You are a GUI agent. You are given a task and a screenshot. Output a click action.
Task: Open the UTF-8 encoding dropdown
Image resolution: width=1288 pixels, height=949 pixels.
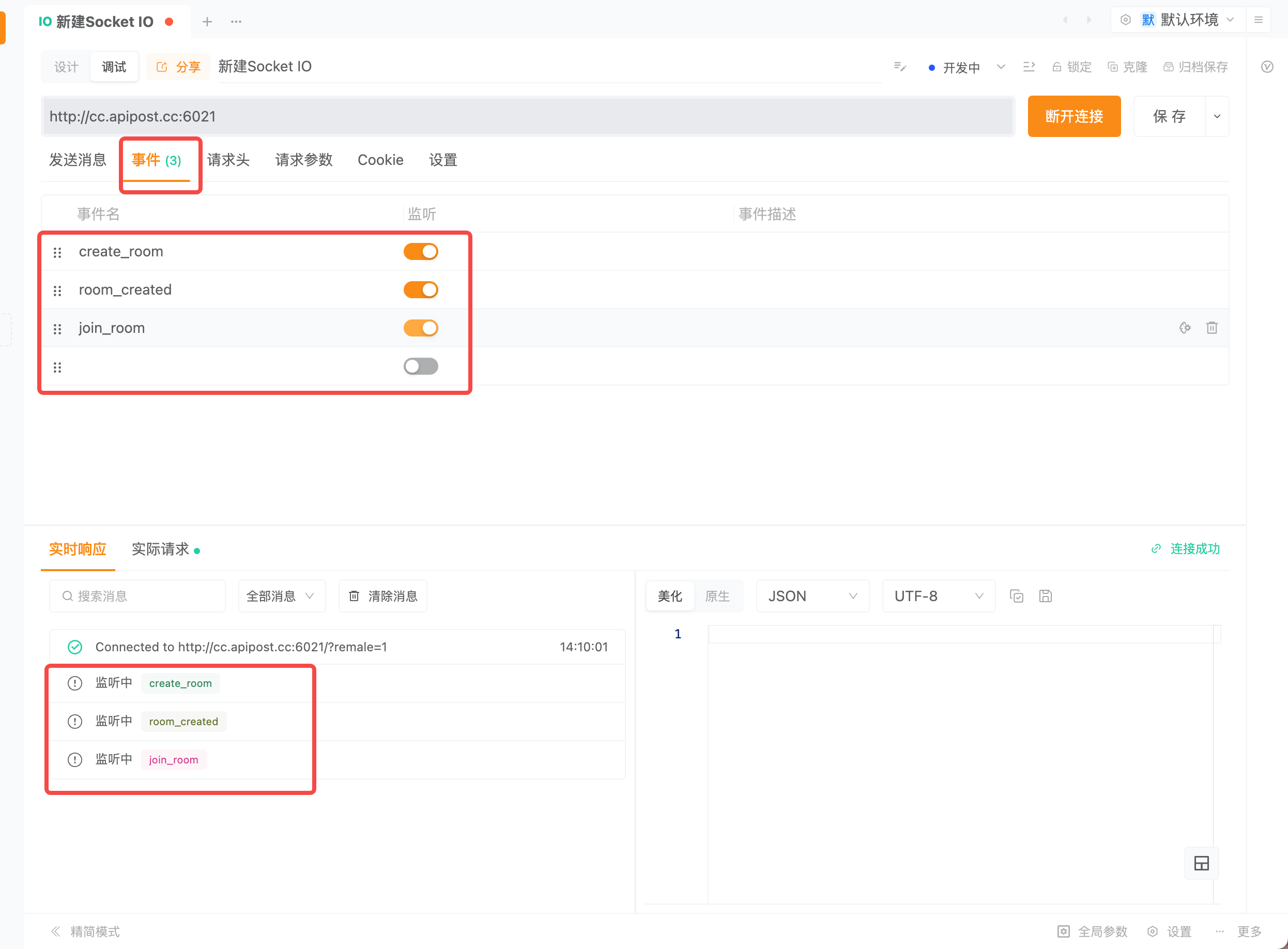(x=938, y=596)
